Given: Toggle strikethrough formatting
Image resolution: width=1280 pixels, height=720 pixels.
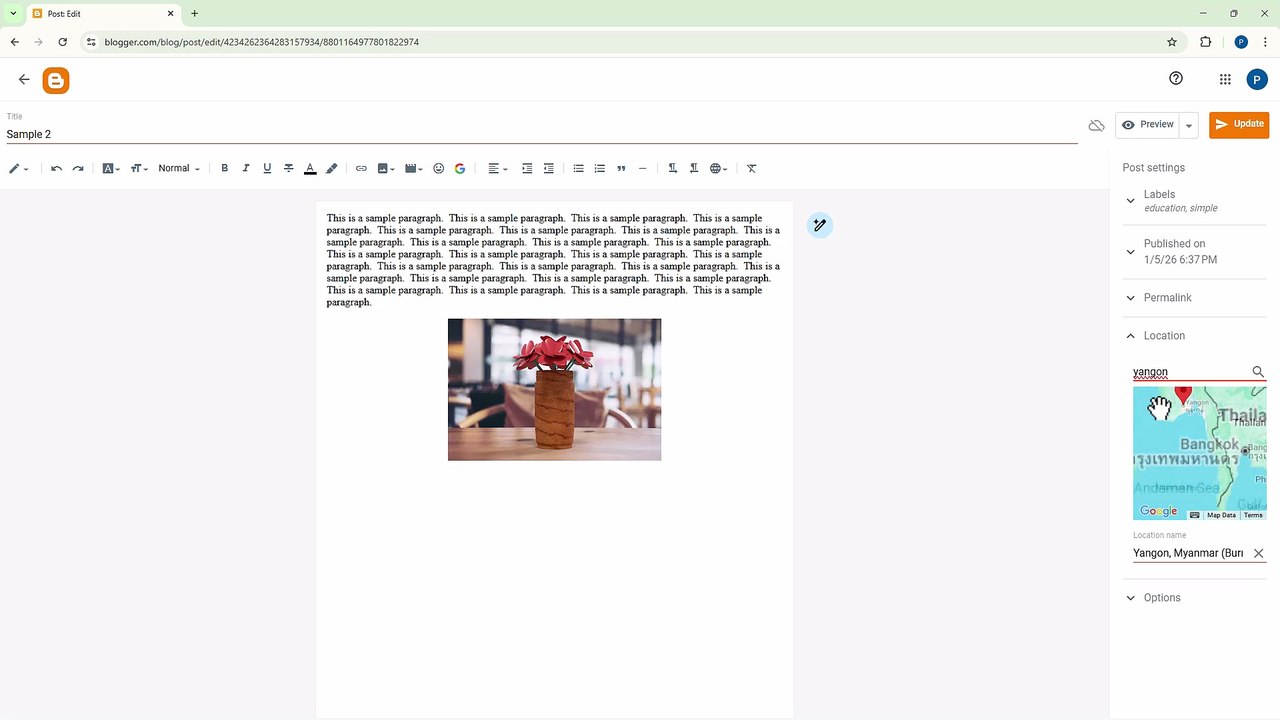Looking at the screenshot, I should 289,169.
